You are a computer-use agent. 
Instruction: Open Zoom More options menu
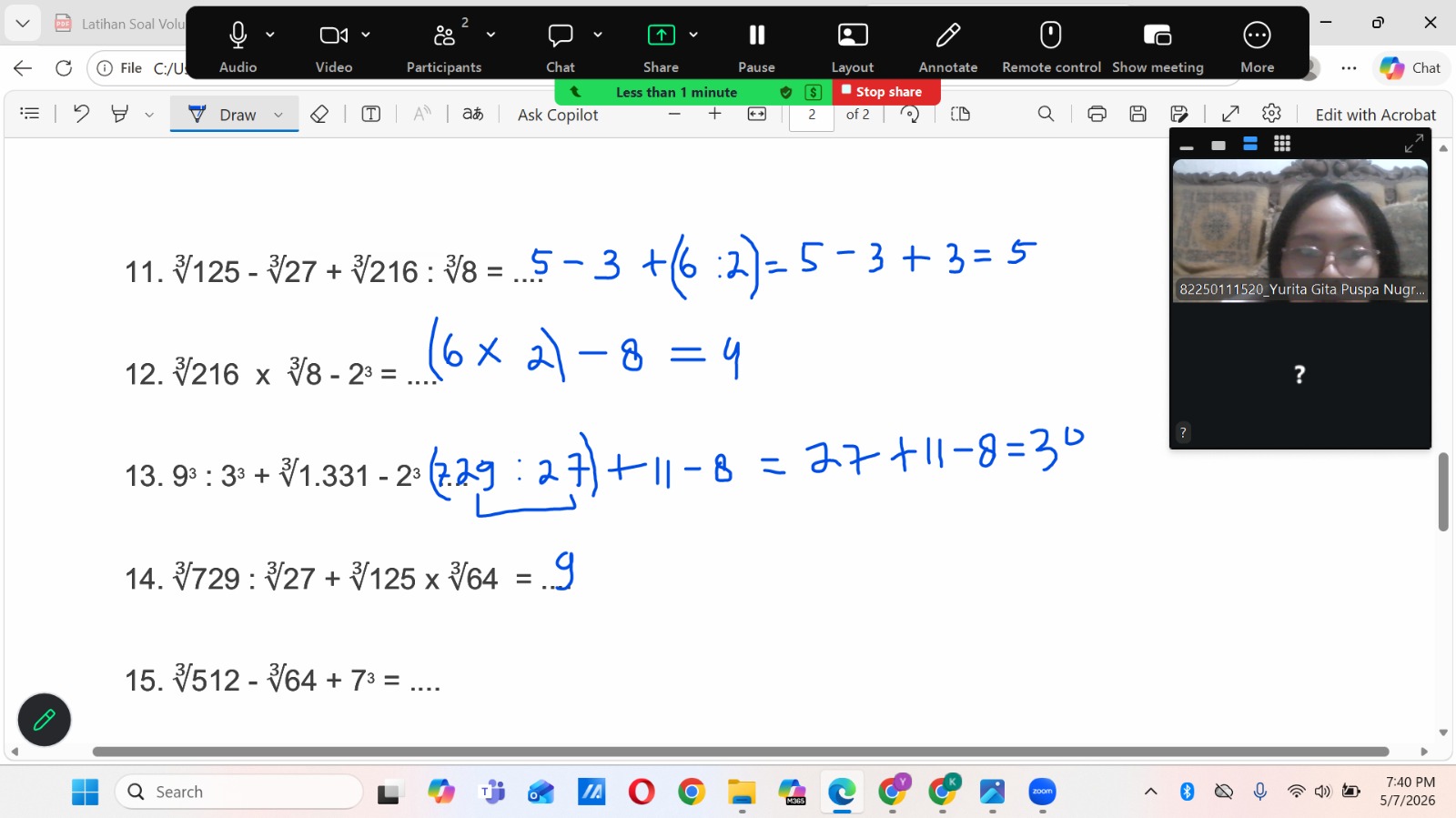1257,45
